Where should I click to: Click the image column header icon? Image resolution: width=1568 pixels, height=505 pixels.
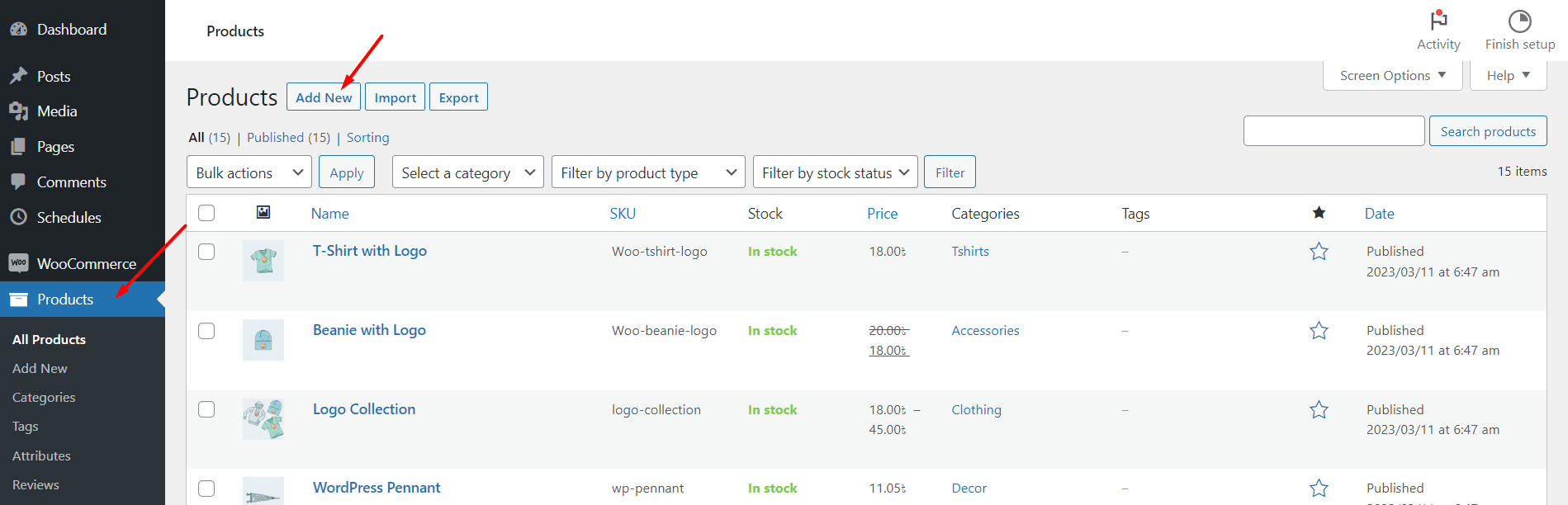(263, 213)
